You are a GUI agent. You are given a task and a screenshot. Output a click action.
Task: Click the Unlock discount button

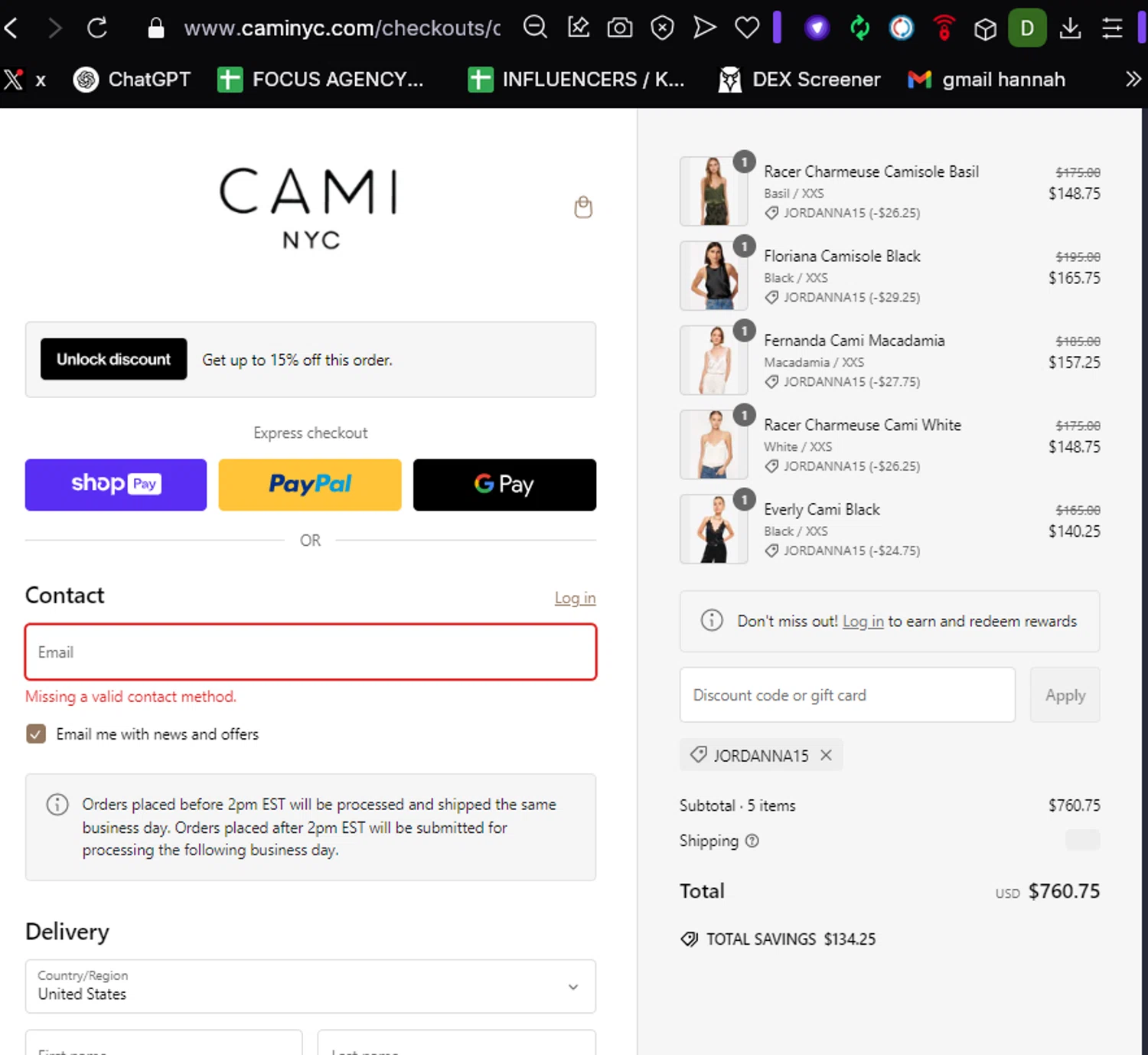[113, 359]
